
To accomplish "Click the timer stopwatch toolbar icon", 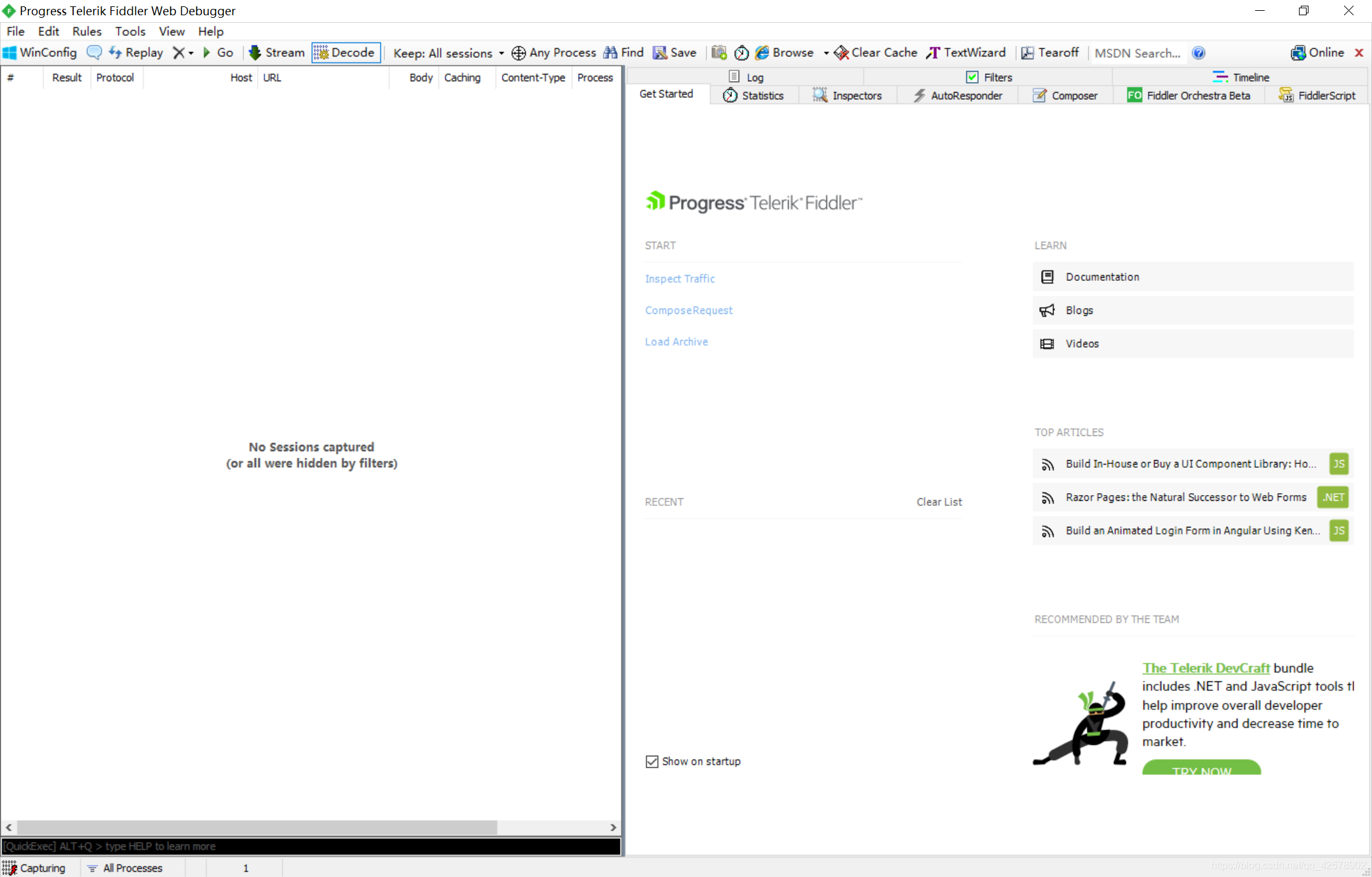I will [x=741, y=53].
